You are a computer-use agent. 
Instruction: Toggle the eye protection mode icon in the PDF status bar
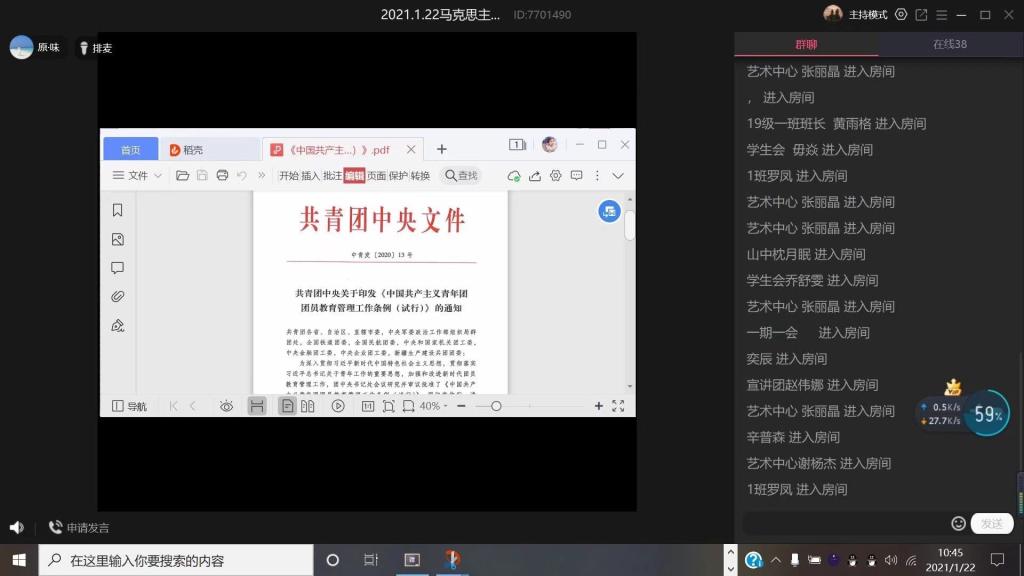(x=226, y=406)
